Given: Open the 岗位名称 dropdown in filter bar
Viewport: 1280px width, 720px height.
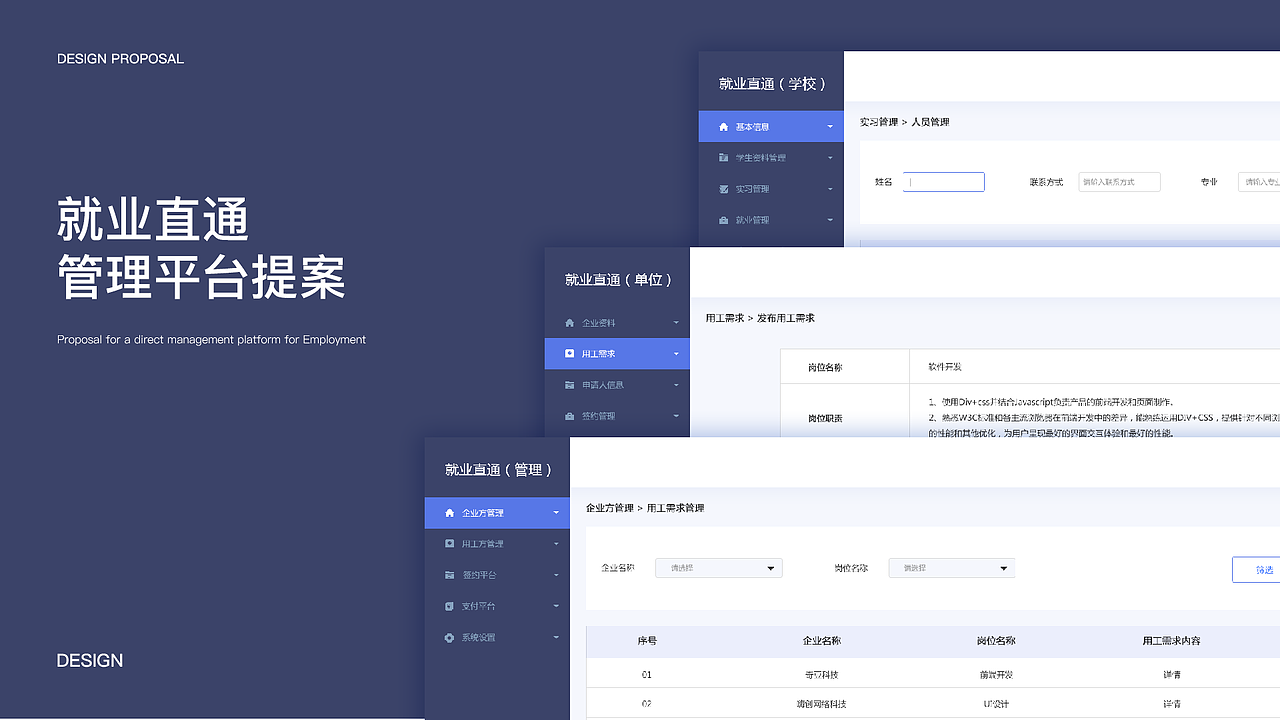Looking at the screenshot, I should coord(952,568).
